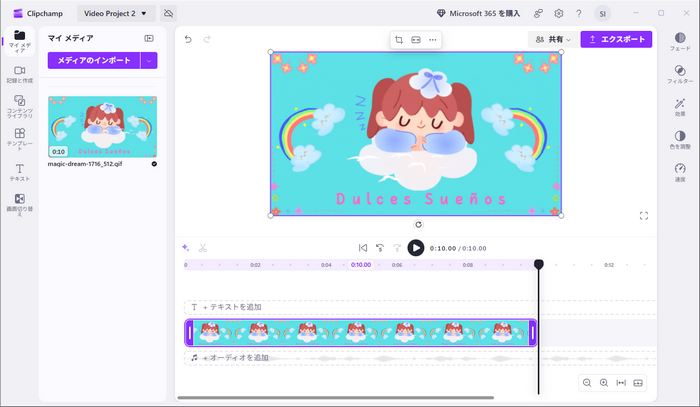Open the Text sidebar tab

(19, 172)
